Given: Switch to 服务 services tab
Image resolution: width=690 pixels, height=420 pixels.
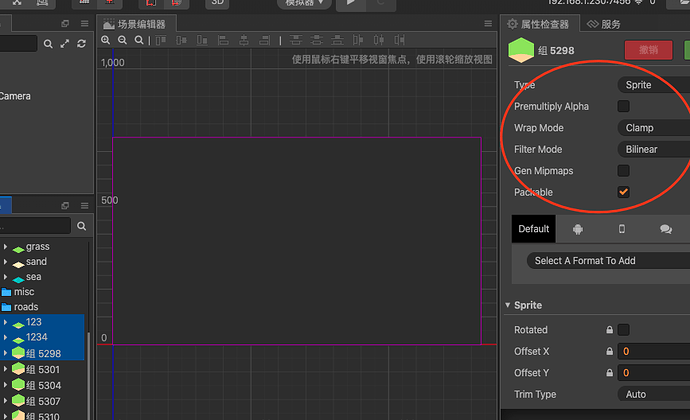Looking at the screenshot, I should click(x=604, y=24).
